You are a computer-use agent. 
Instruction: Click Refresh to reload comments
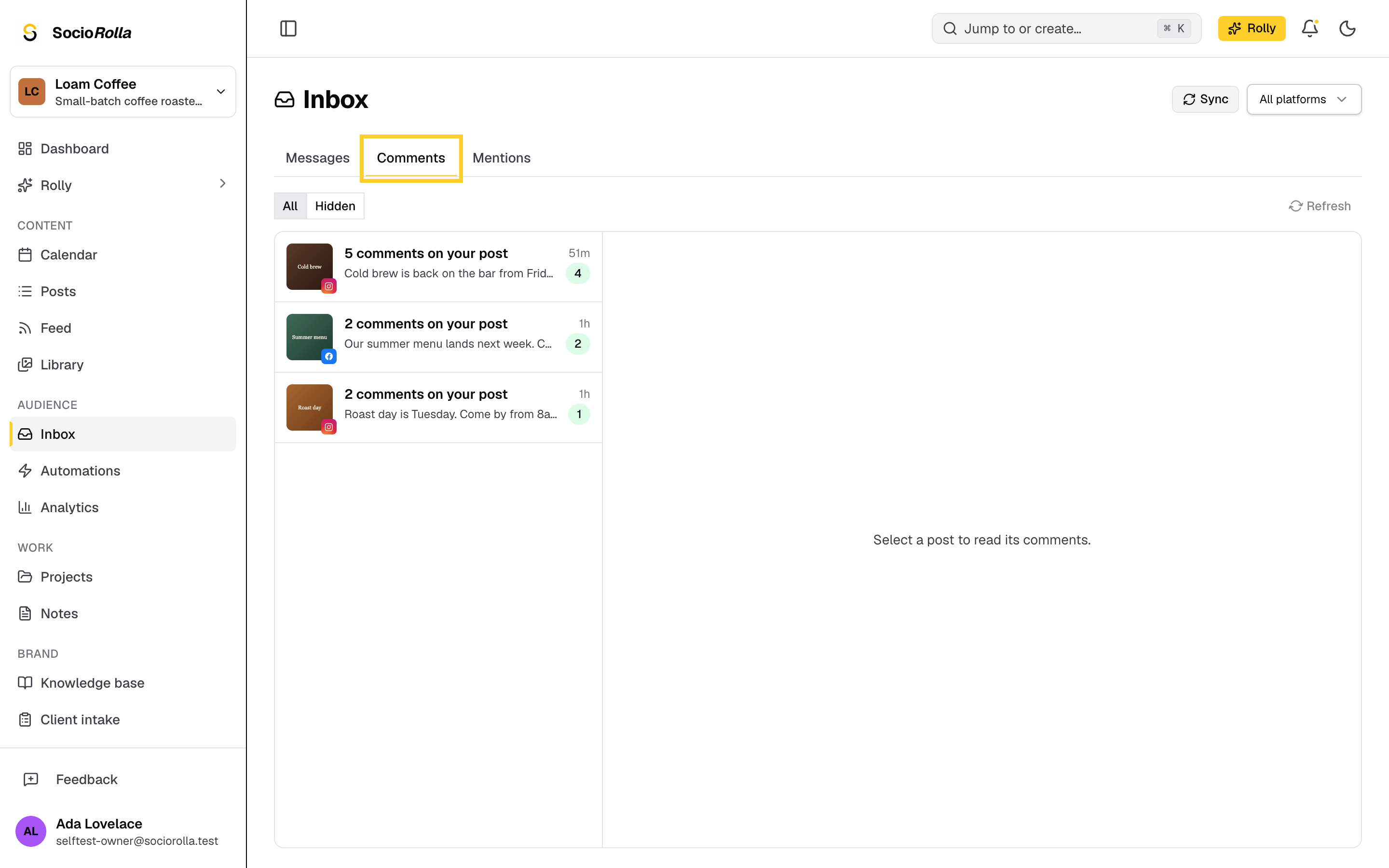click(x=1320, y=206)
